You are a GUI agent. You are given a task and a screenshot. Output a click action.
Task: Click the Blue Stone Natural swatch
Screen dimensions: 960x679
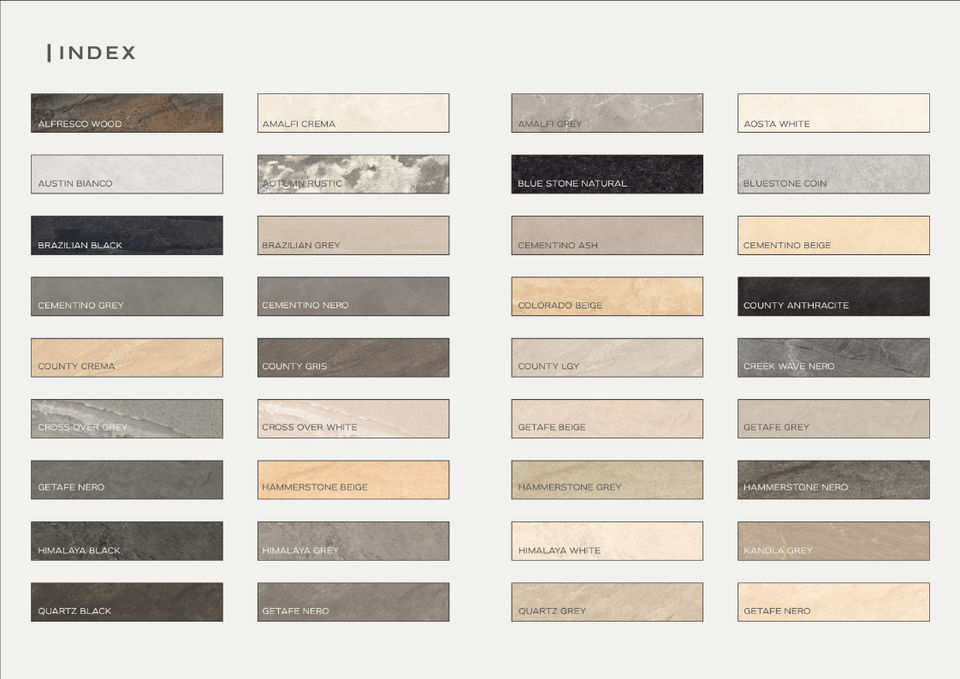coord(607,174)
